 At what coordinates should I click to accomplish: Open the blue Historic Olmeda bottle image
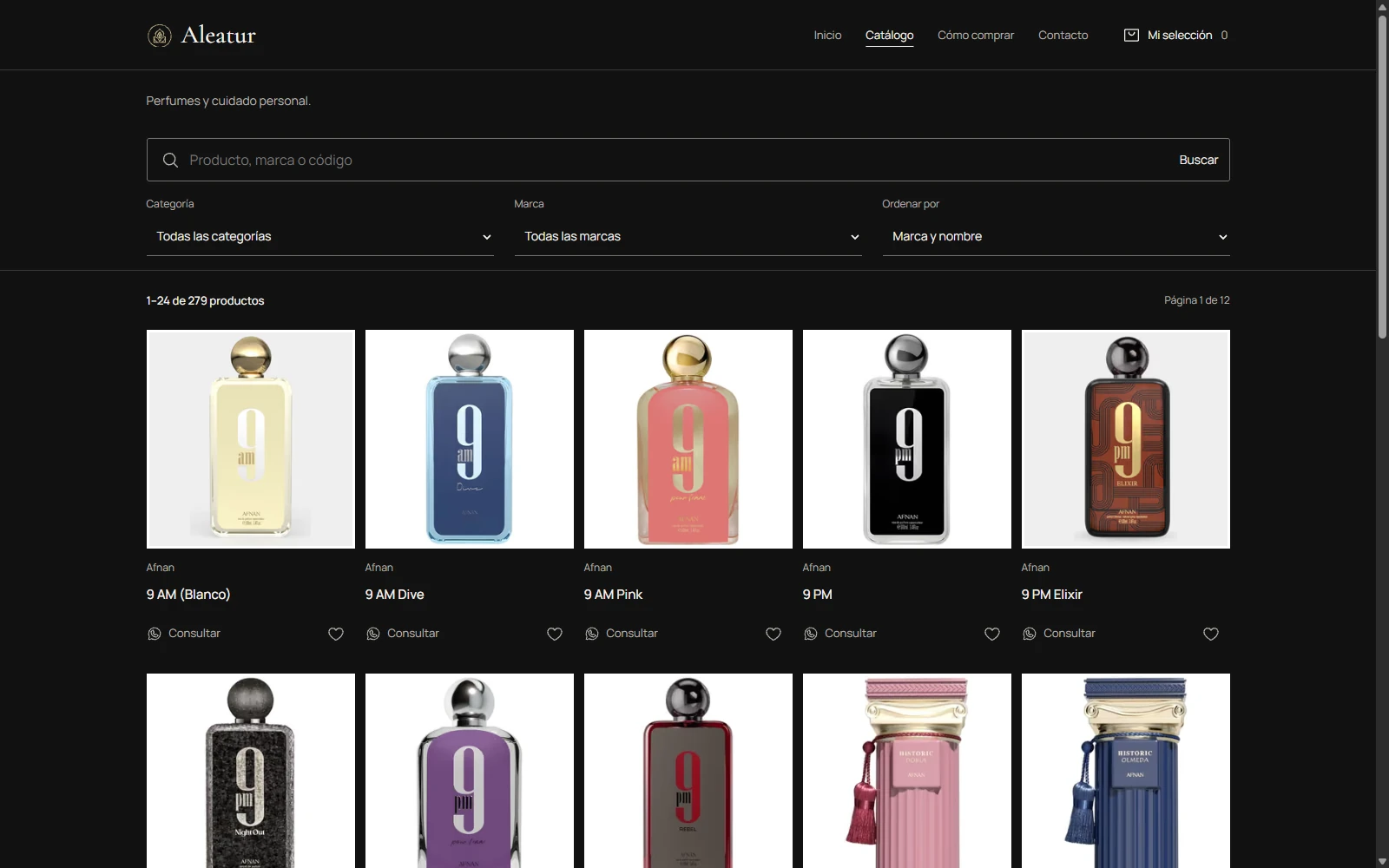[1126, 771]
